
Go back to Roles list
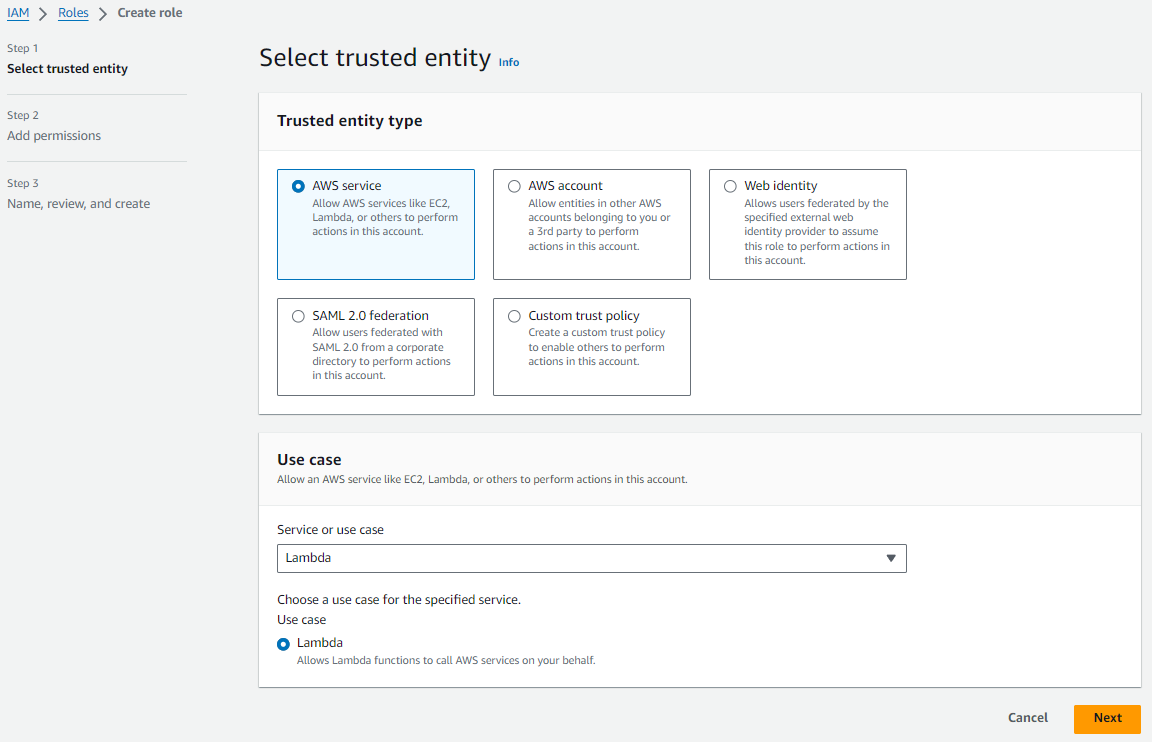pyautogui.click(x=73, y=12)
